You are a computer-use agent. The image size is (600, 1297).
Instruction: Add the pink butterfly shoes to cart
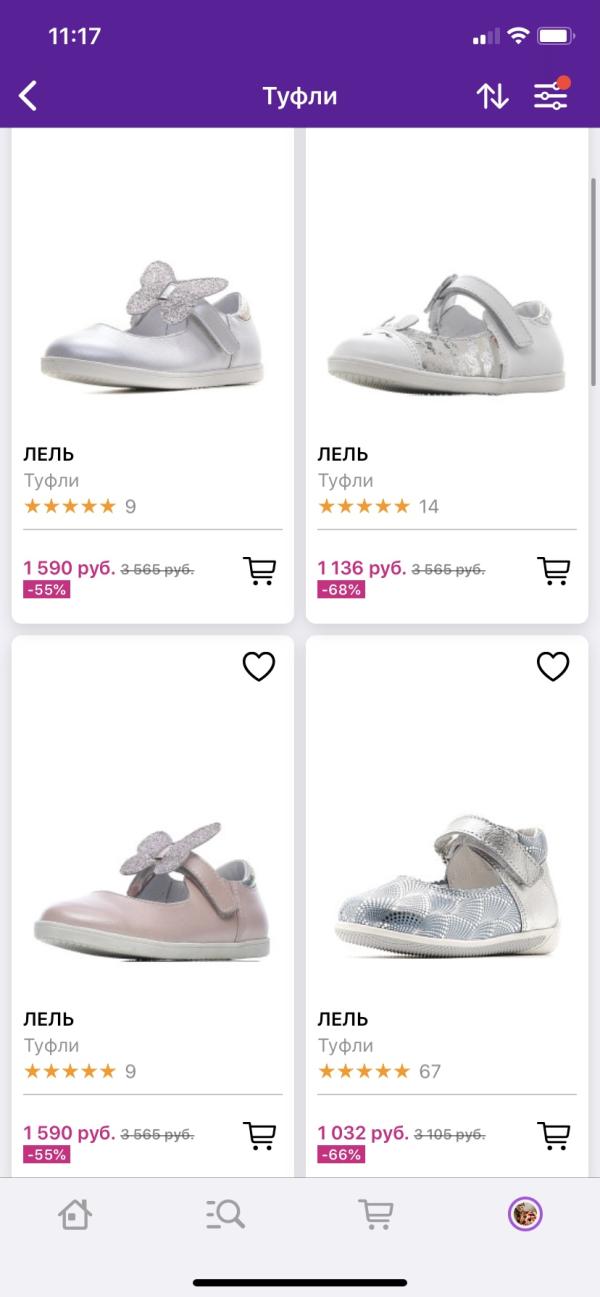point(259,1135)
